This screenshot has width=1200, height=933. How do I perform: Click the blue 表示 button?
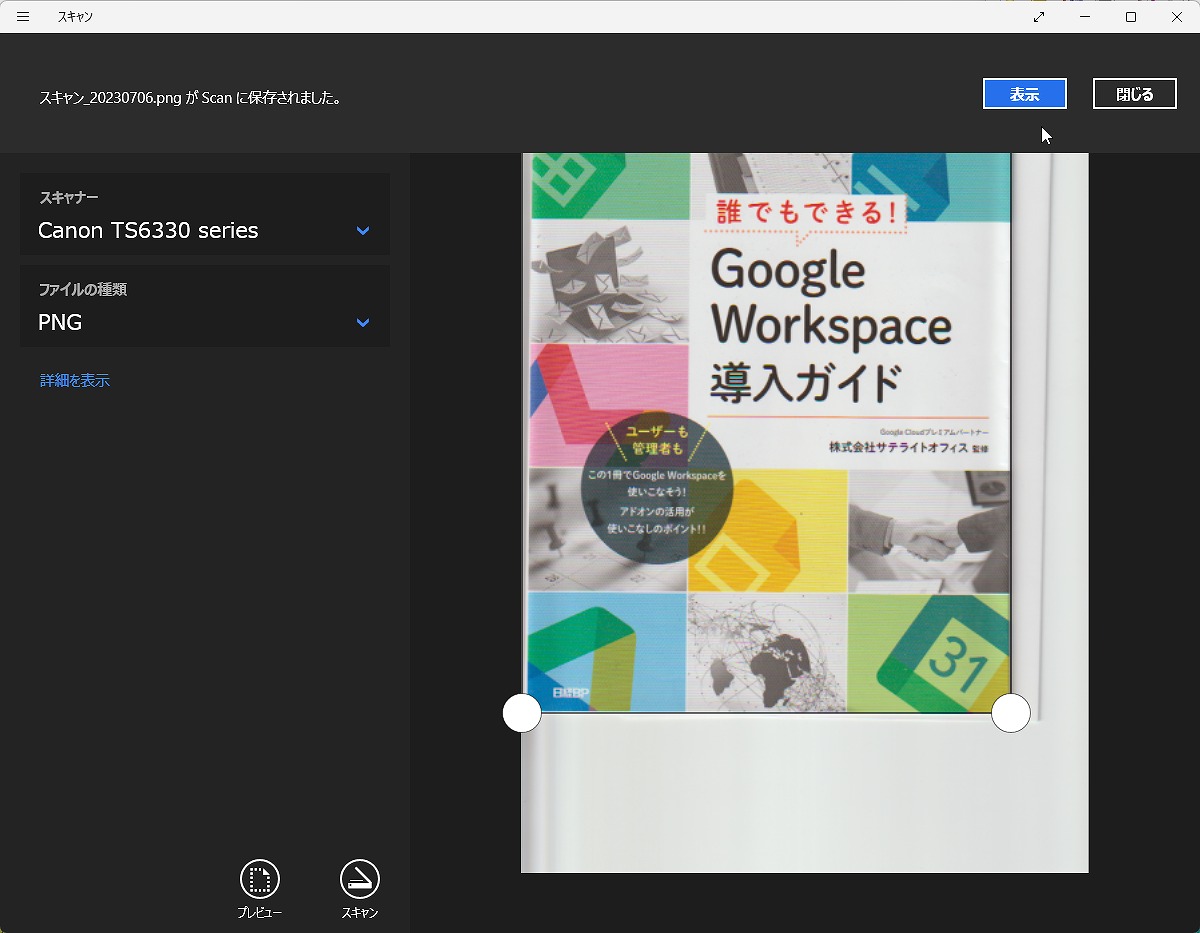click(x=1024, y=94)
